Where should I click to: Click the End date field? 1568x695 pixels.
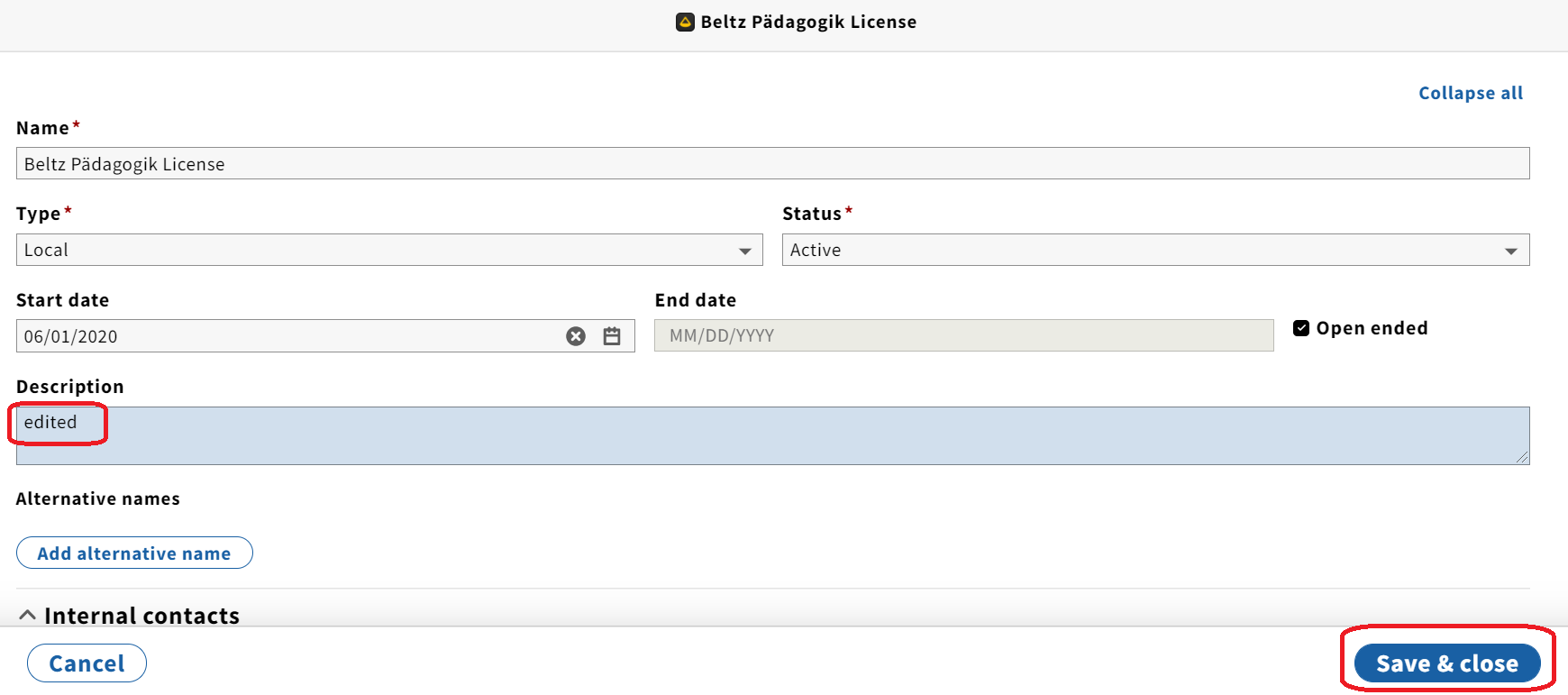point(964,335)
